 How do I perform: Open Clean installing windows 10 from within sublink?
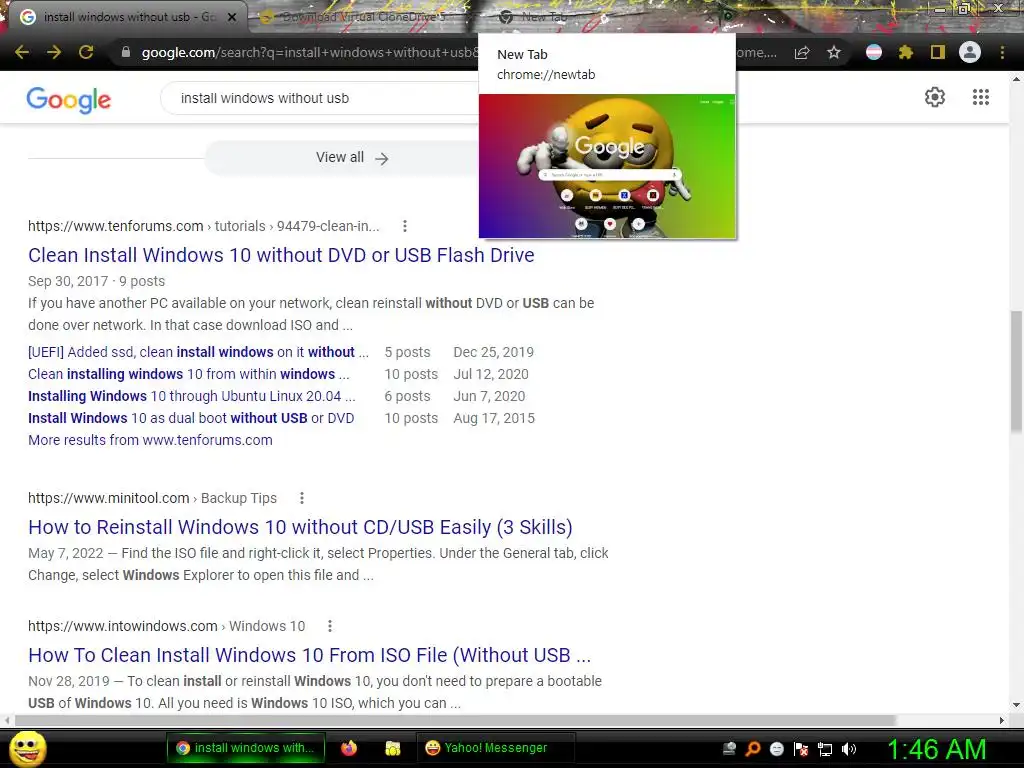(x=189, y=374)
